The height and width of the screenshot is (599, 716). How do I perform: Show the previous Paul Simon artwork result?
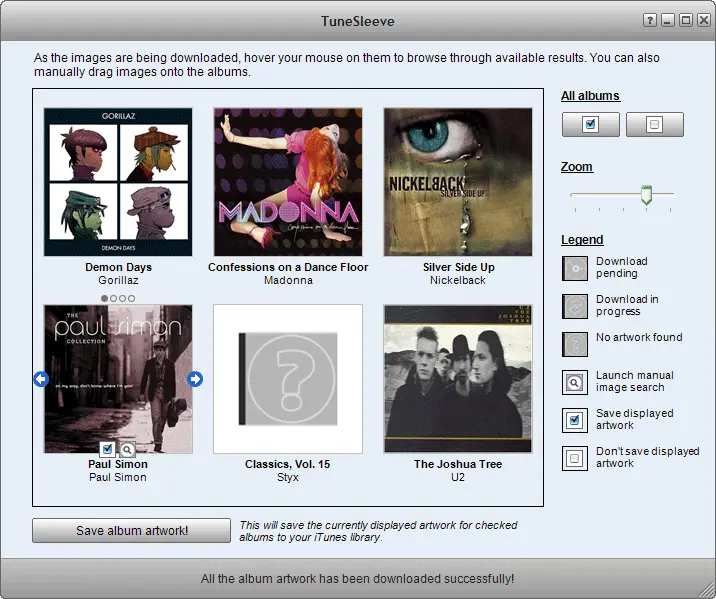pos(41,379)
